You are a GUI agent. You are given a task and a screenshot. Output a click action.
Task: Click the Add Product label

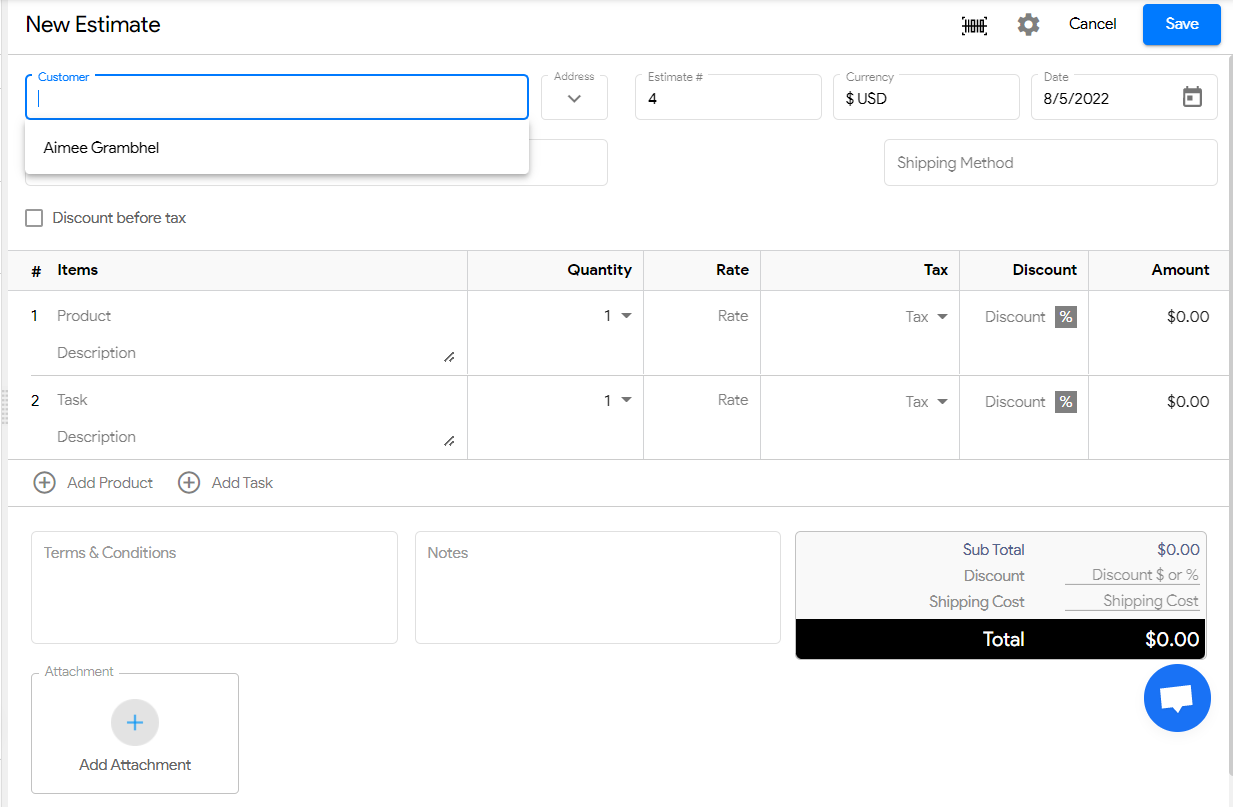tap(110, 483)
